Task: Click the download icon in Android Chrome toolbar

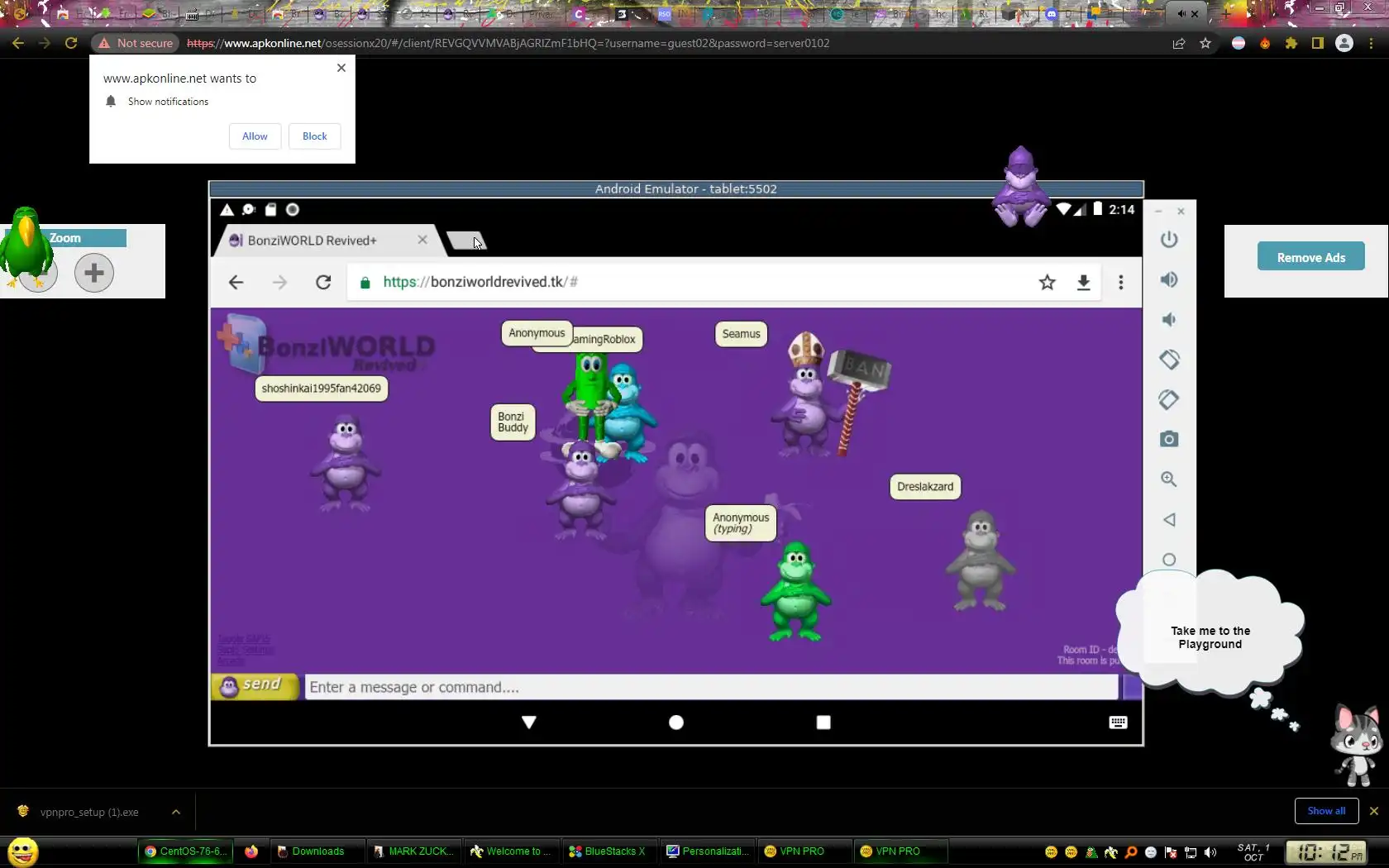Action: click(1083, 282)
